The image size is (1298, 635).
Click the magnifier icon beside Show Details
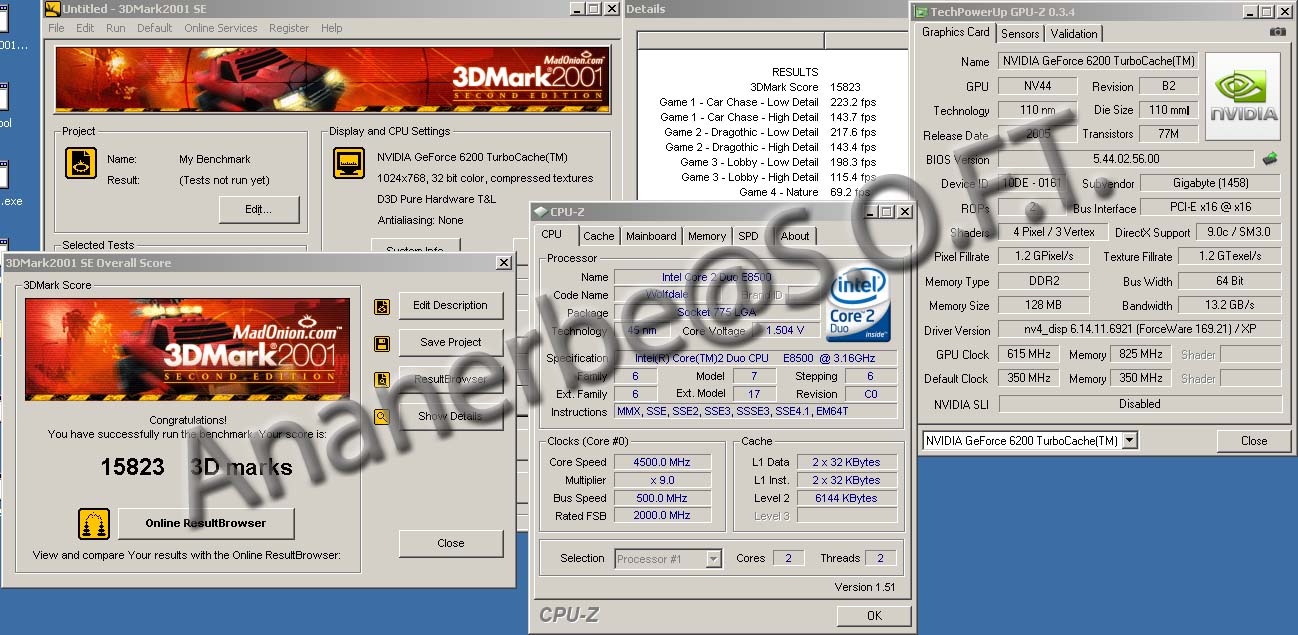(381, 417)
